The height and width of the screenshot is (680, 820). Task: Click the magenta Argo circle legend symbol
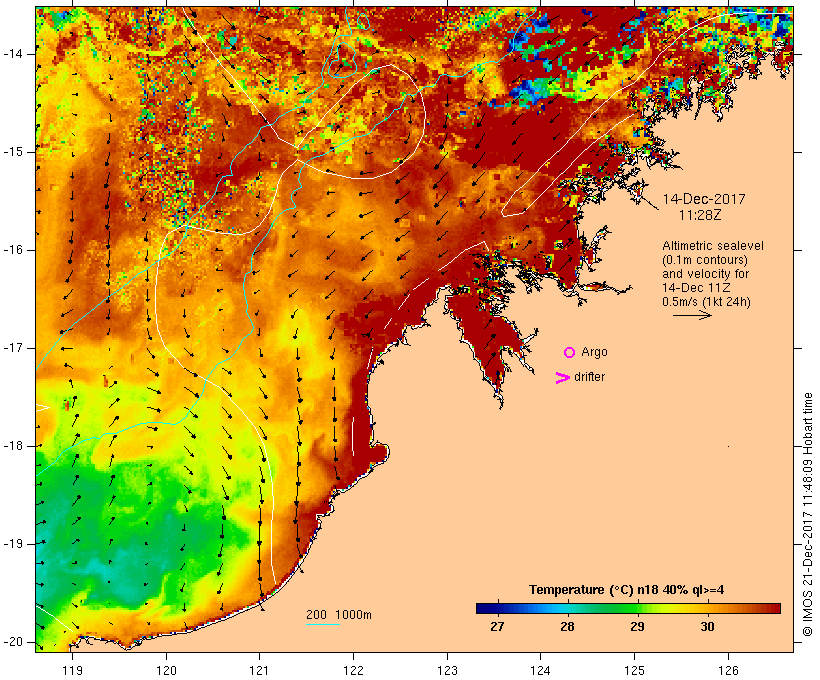pyautogui.click(x=570, y=353)
